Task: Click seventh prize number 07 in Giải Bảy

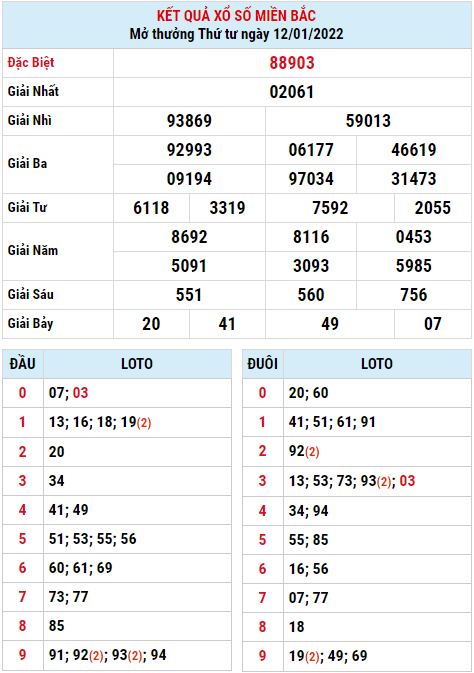Action: [x=433, y=324]
